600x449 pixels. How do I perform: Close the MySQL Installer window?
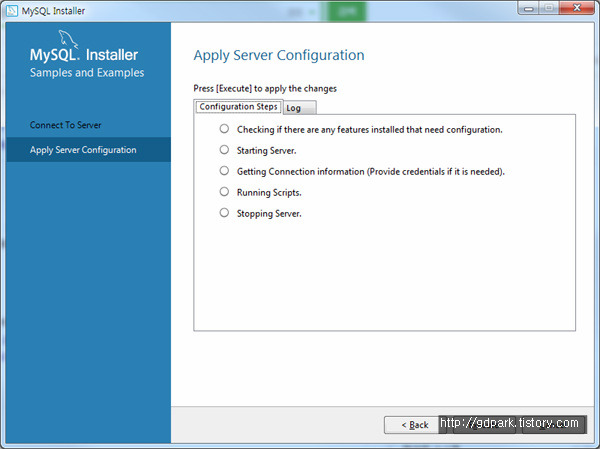click(577, 8)
